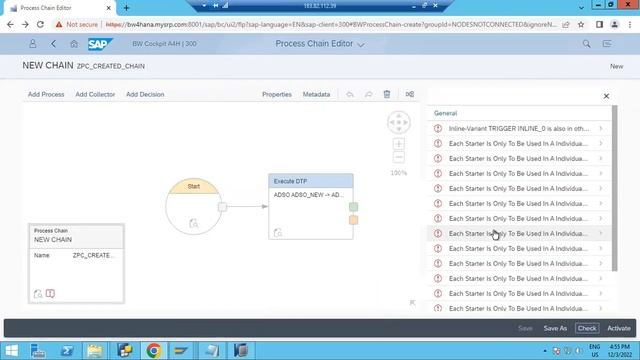Open a new browser tab
Screen dimensions: 640x360
[127, 8]
